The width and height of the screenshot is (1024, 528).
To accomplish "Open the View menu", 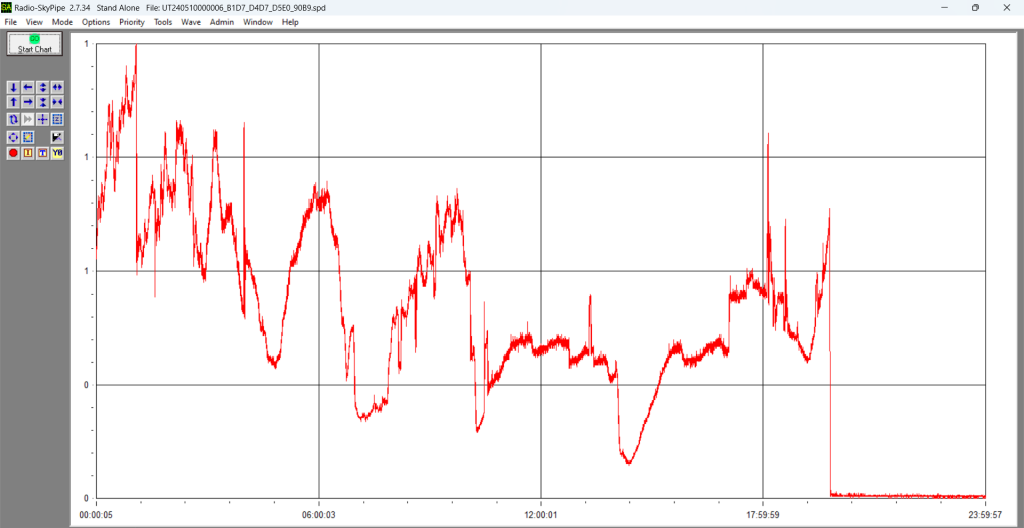I will pos(34,22).
